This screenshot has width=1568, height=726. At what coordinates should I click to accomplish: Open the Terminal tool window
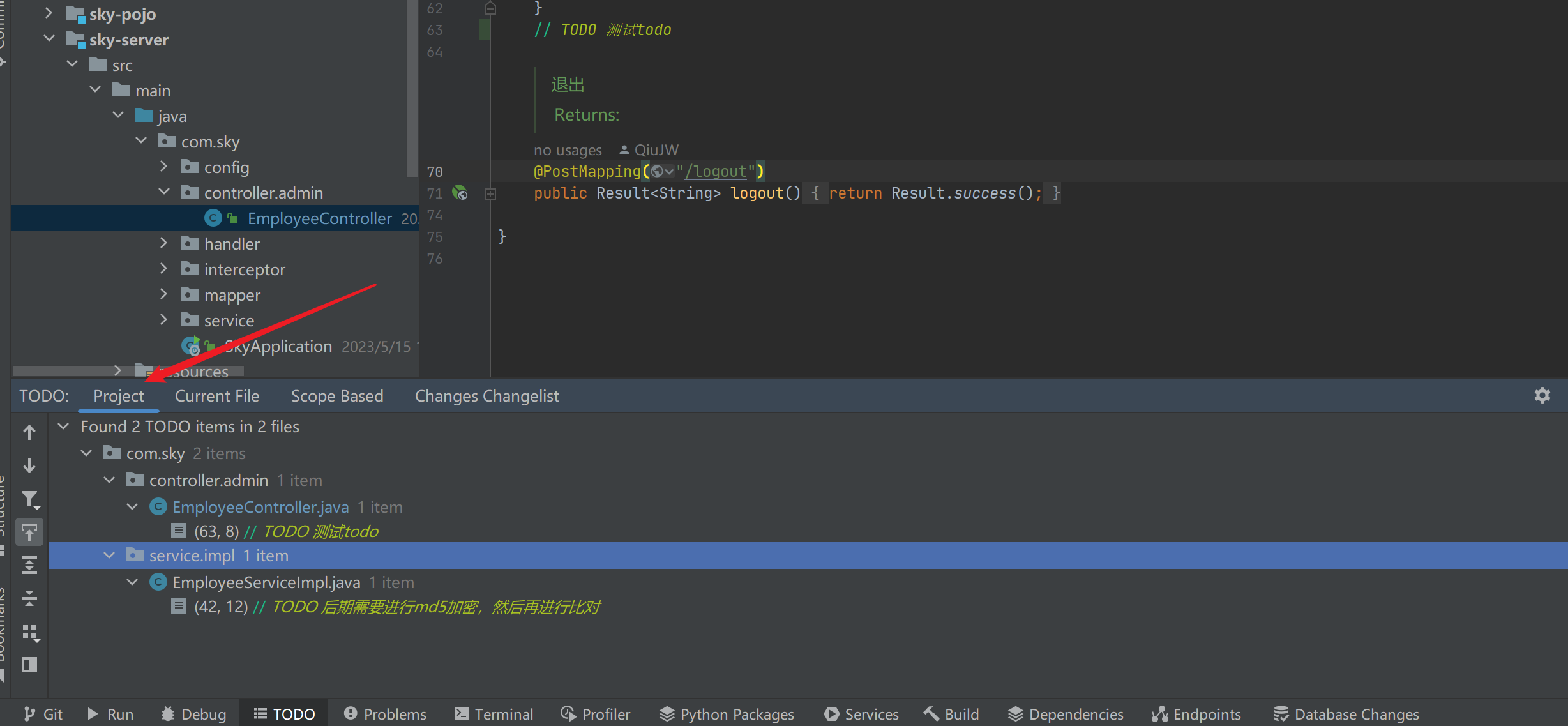tap(494, 714)
